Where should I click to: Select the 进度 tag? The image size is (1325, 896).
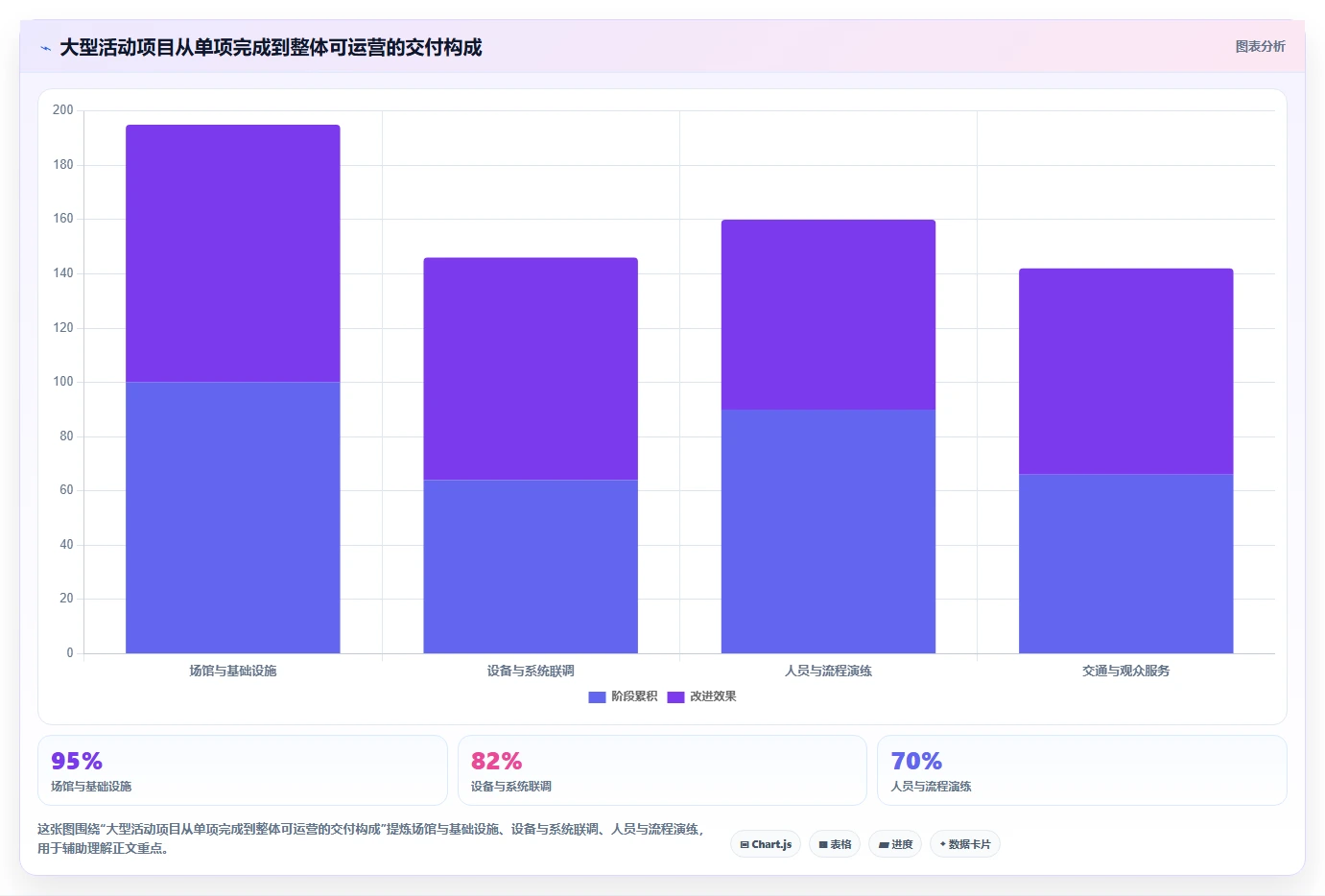pos(895,844)
